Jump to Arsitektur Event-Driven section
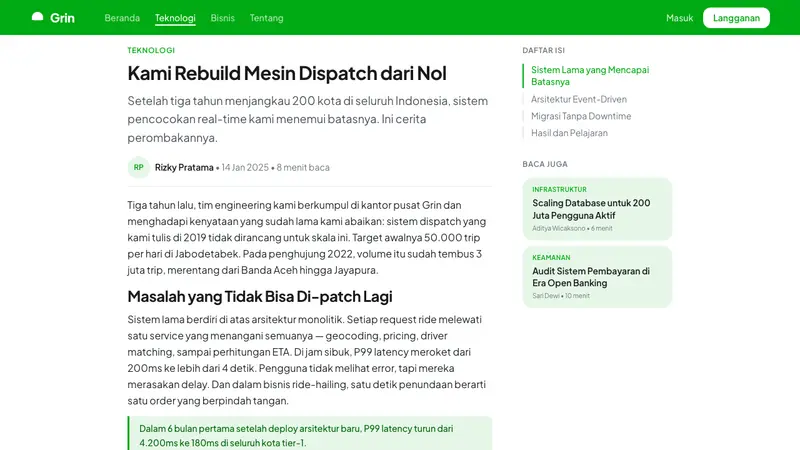Viewport: 800px width, 450px height. (579, 99)
